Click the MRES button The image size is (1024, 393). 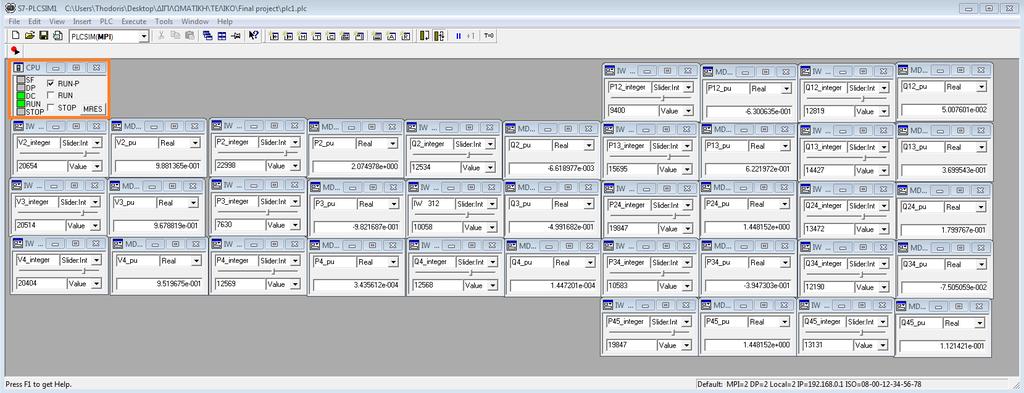coord(93,109)
